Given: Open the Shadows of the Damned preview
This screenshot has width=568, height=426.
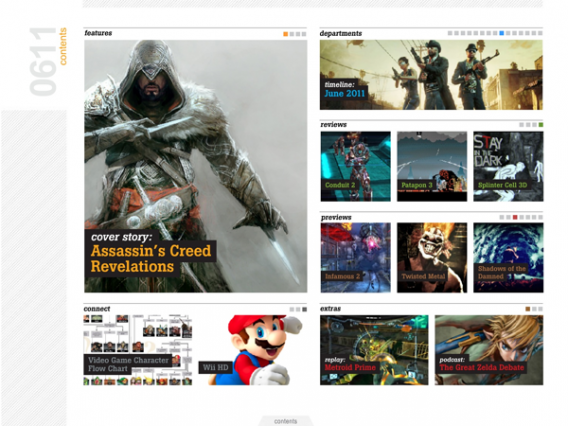Looking at the screenshot, I should tap(508, 258).
